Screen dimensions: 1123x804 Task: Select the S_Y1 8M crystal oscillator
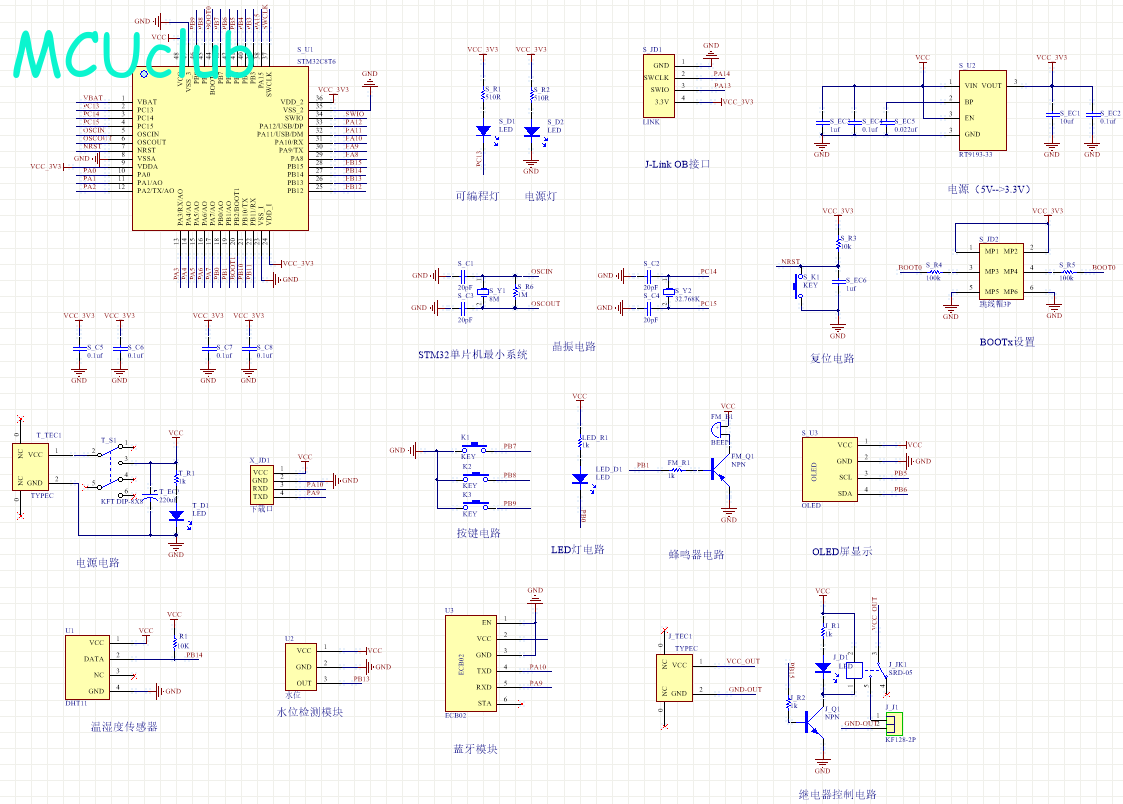pos(483,292)
